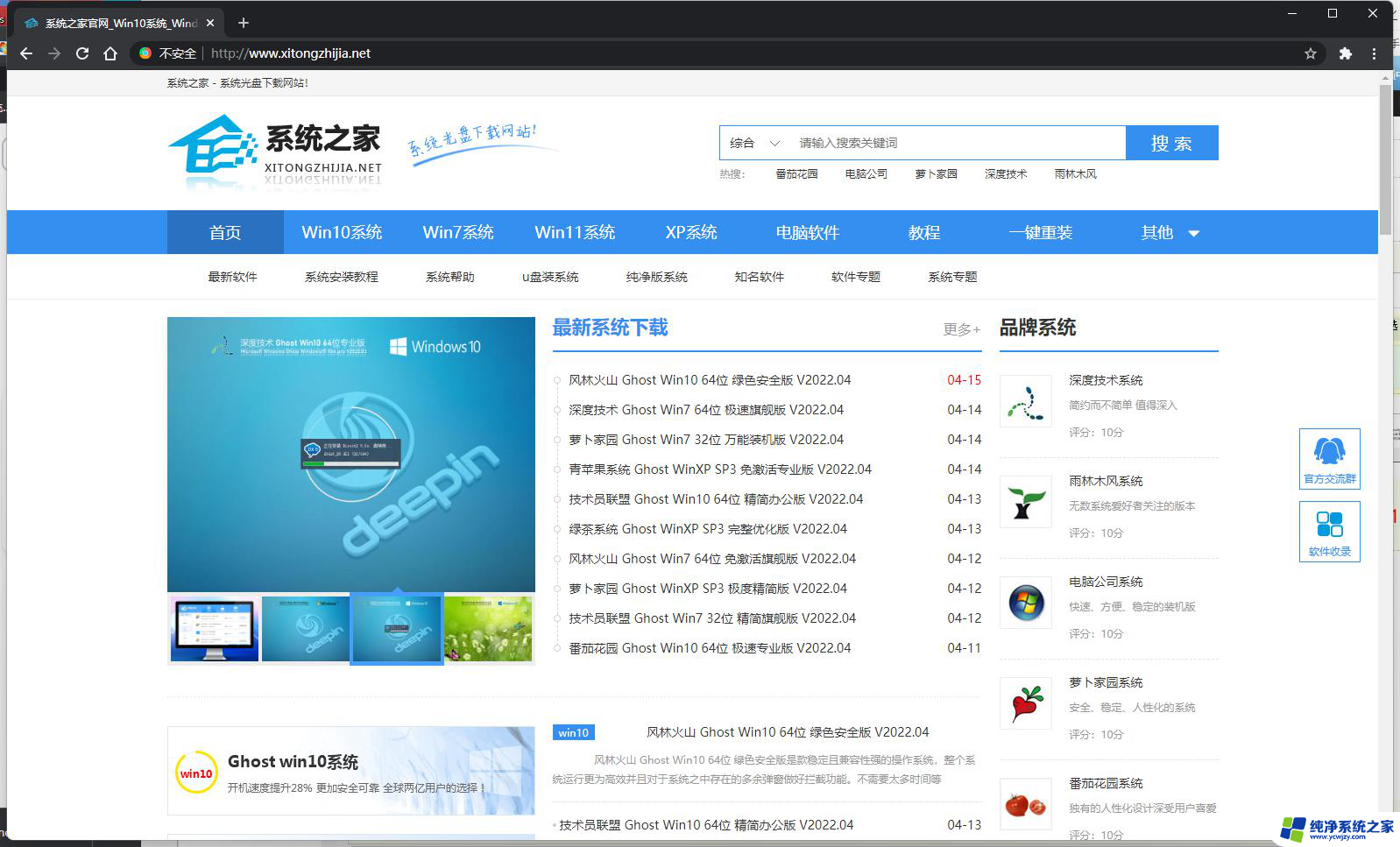
Task: Click the Ghost win10系统 banner
Action: pos(351,771)
